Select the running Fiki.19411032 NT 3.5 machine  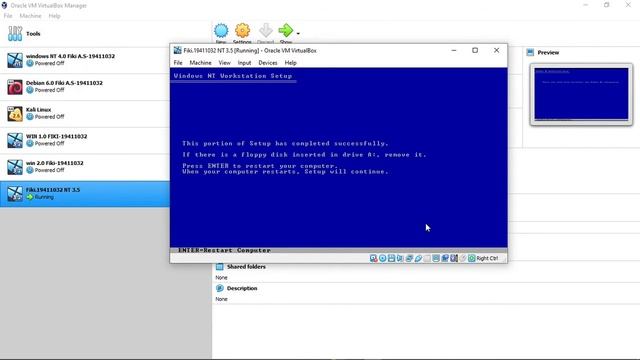click(x=84, y=194)
